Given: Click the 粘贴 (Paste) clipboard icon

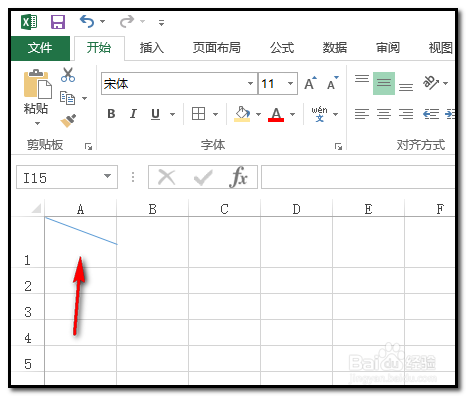Looking at the screenshot, I should point(37,84).
